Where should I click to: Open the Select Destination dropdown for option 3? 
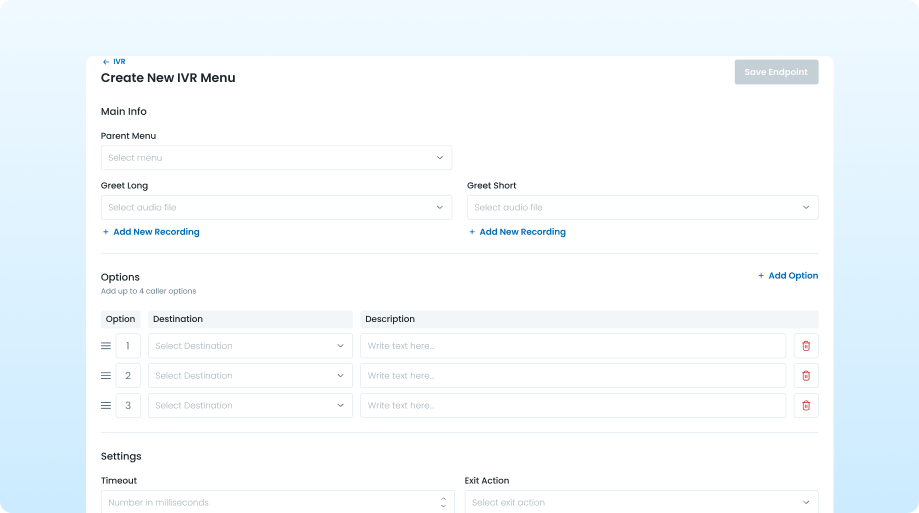pos(250,406)
